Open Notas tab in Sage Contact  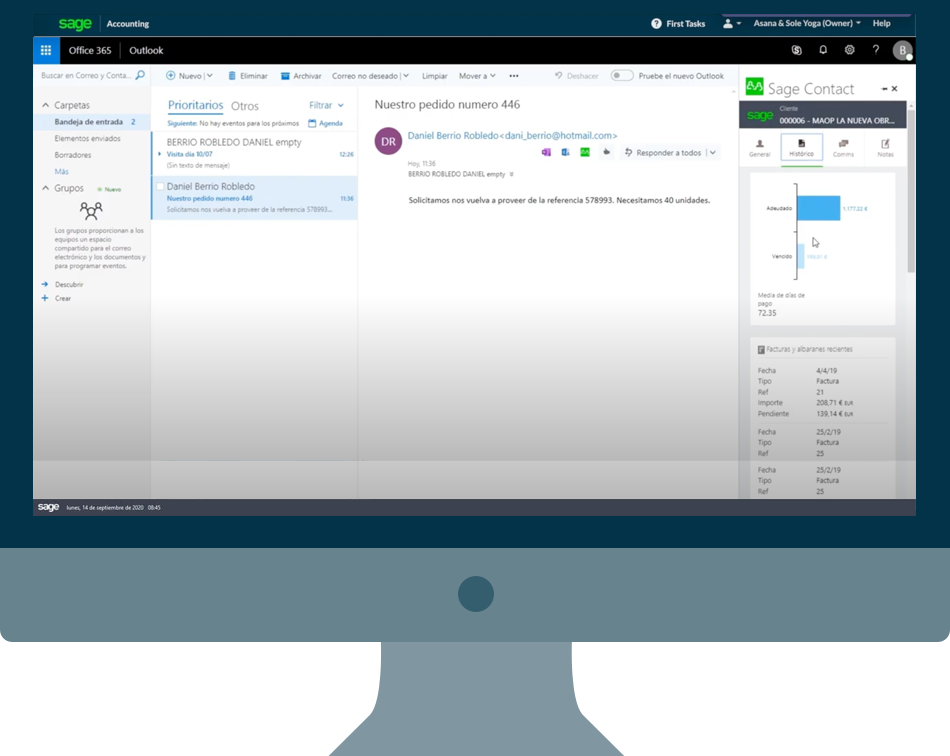(885, 148)
